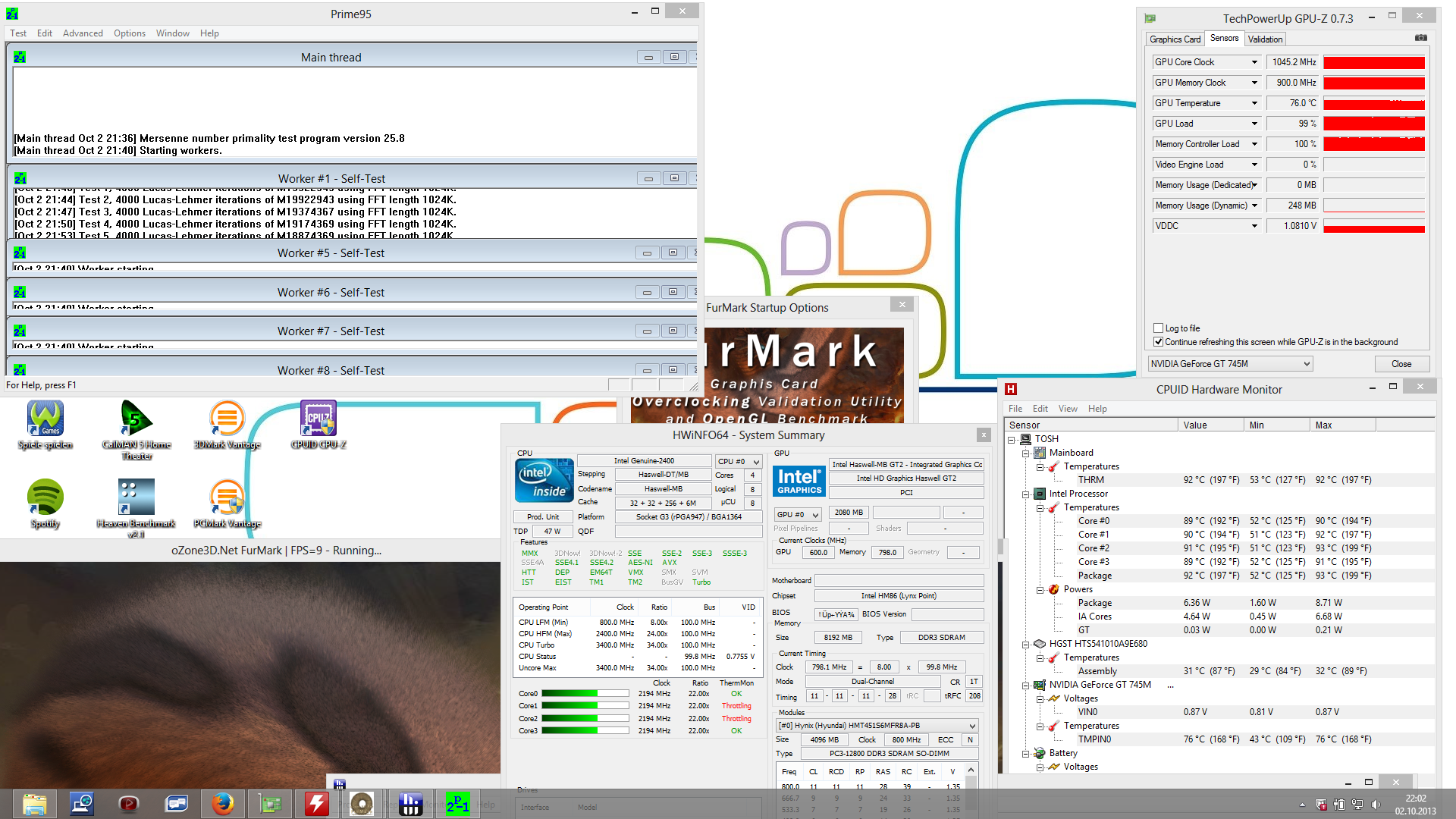The height and width of the screenshot is (819, 1456).
Task: Click the Min column header in HWMonitor
Action: [x=1277, y=425]
